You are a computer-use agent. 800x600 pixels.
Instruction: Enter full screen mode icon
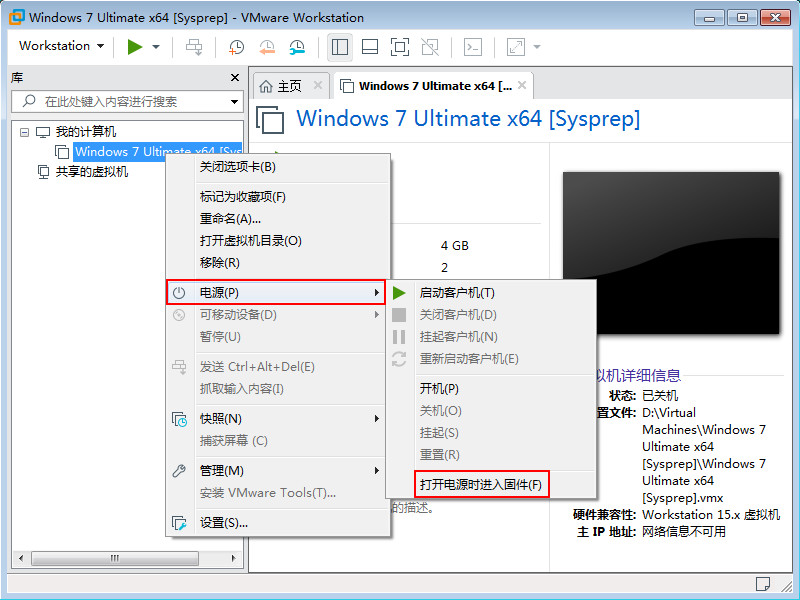tap(399, 47)
